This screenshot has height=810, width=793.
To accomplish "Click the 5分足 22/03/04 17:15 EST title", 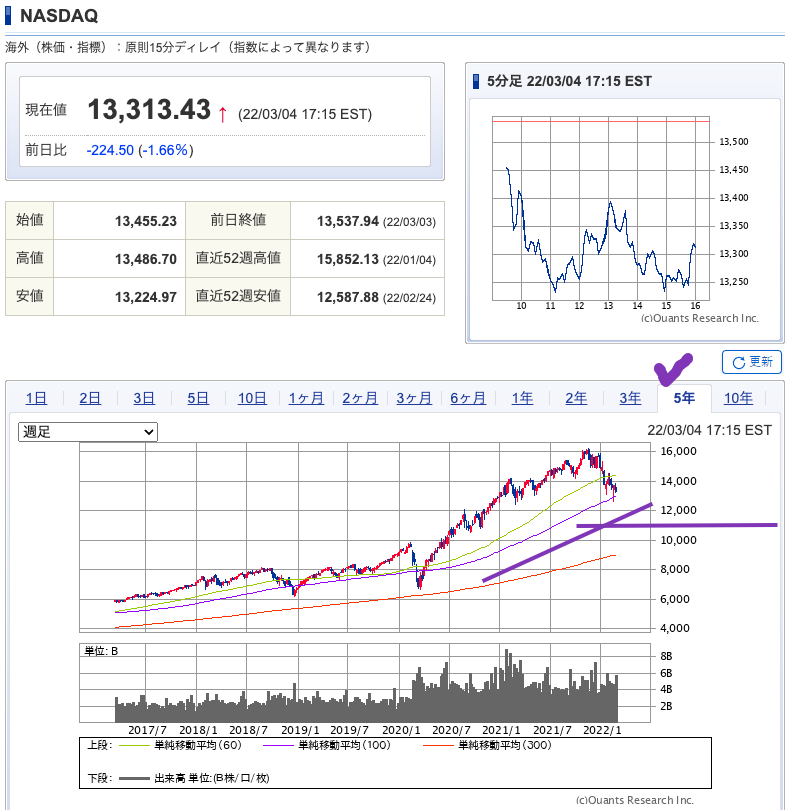I will (x=569, y=81).
